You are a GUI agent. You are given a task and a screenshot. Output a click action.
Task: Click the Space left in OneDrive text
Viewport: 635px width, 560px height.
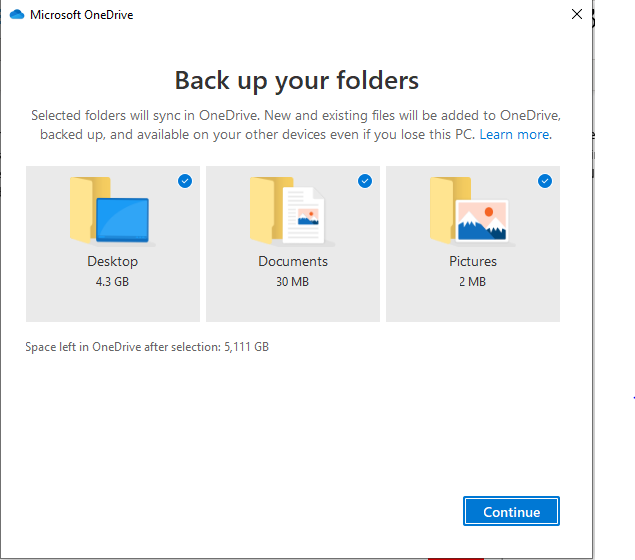[147, 347]
